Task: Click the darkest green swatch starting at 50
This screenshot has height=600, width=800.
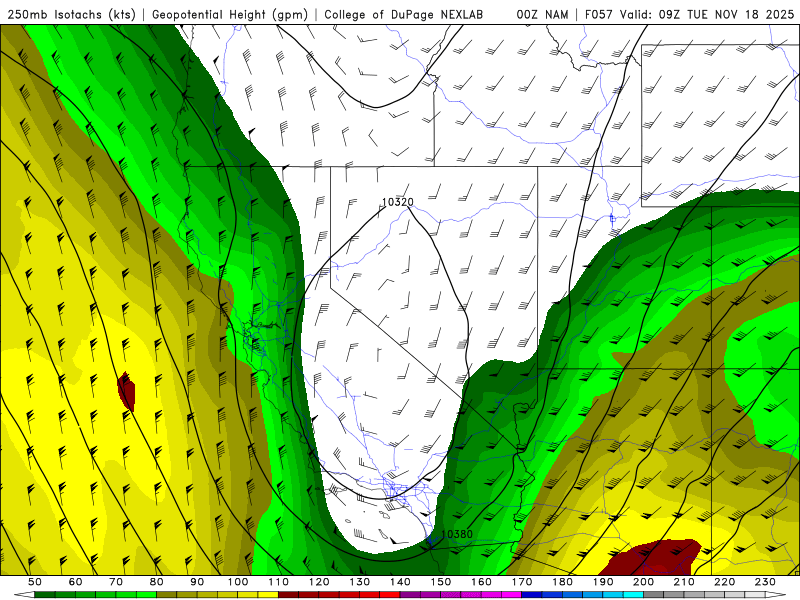Action: [45, 595]
